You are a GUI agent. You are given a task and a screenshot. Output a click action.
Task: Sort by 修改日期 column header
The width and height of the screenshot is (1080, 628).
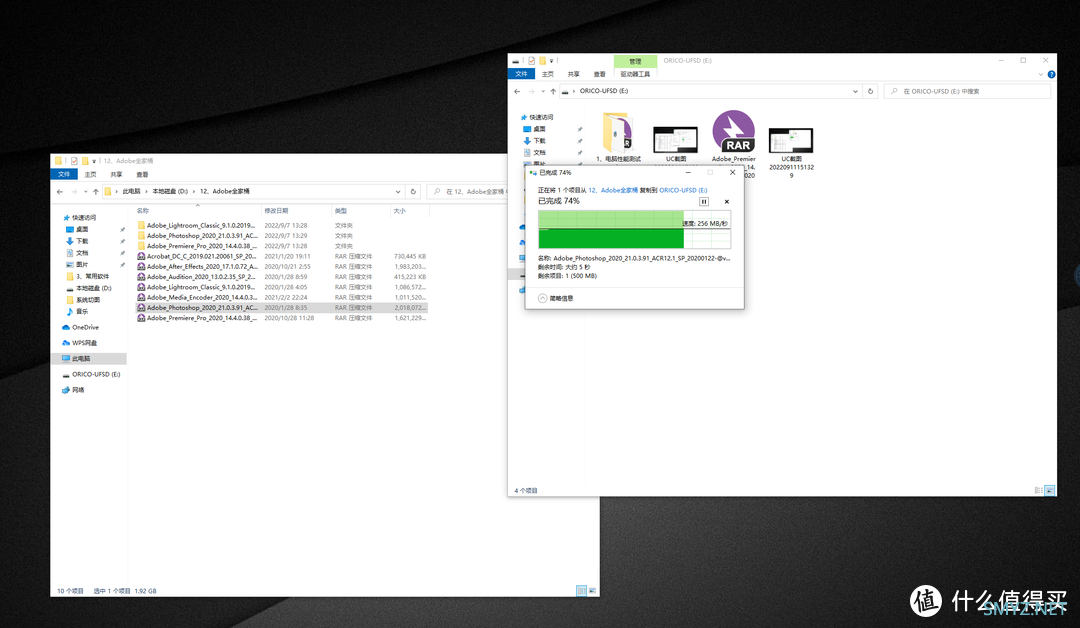(x=297, y=211)
